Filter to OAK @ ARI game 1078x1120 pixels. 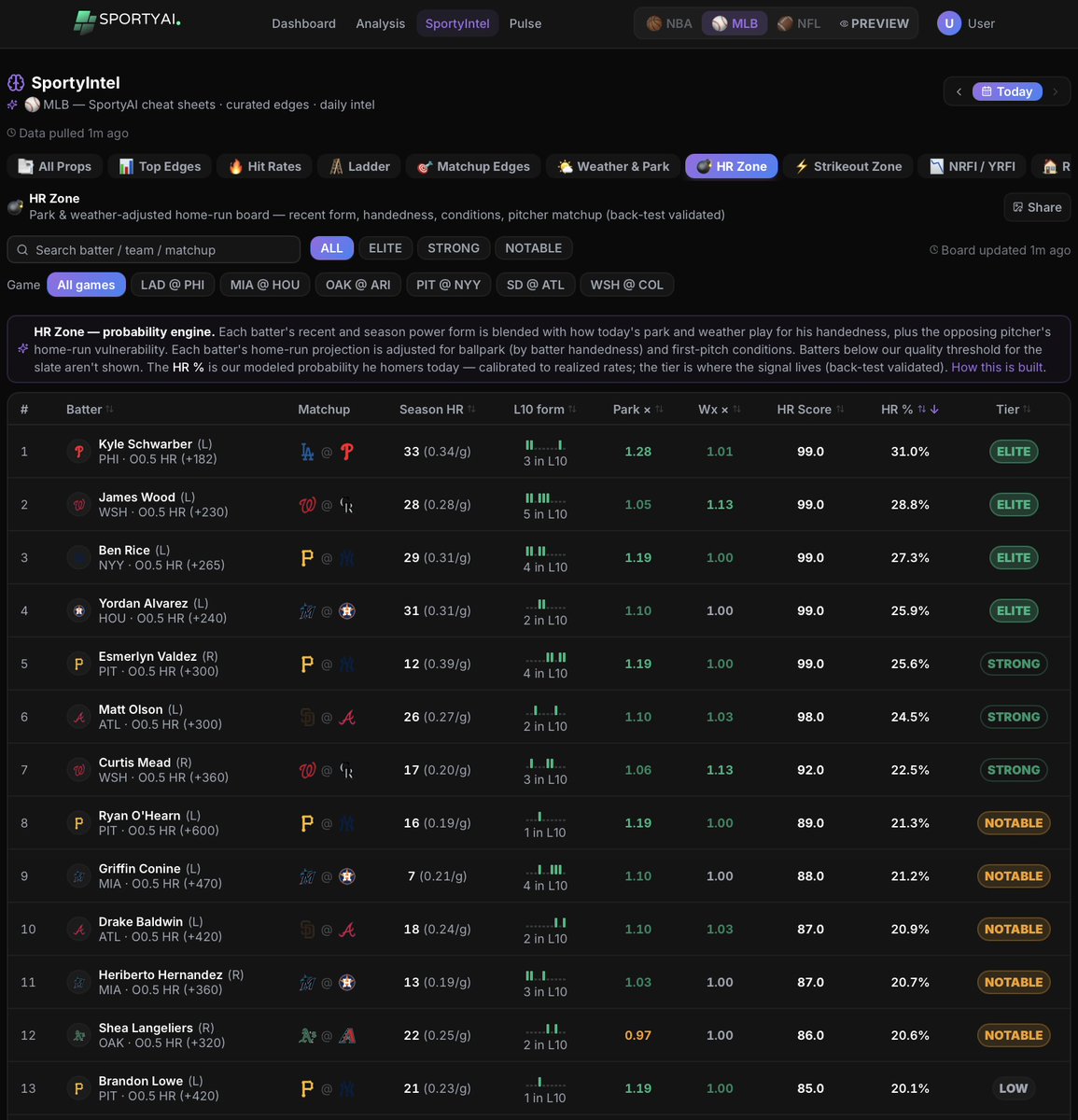click(x=358, y=285)
